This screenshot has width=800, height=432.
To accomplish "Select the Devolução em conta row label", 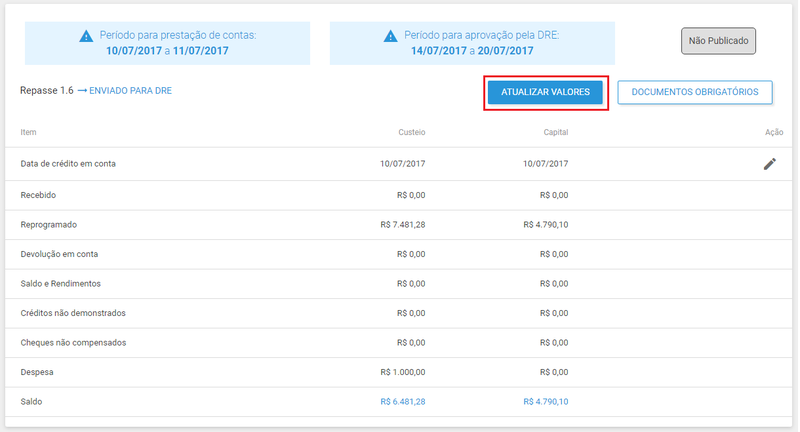I will click(x=59, y=254).
